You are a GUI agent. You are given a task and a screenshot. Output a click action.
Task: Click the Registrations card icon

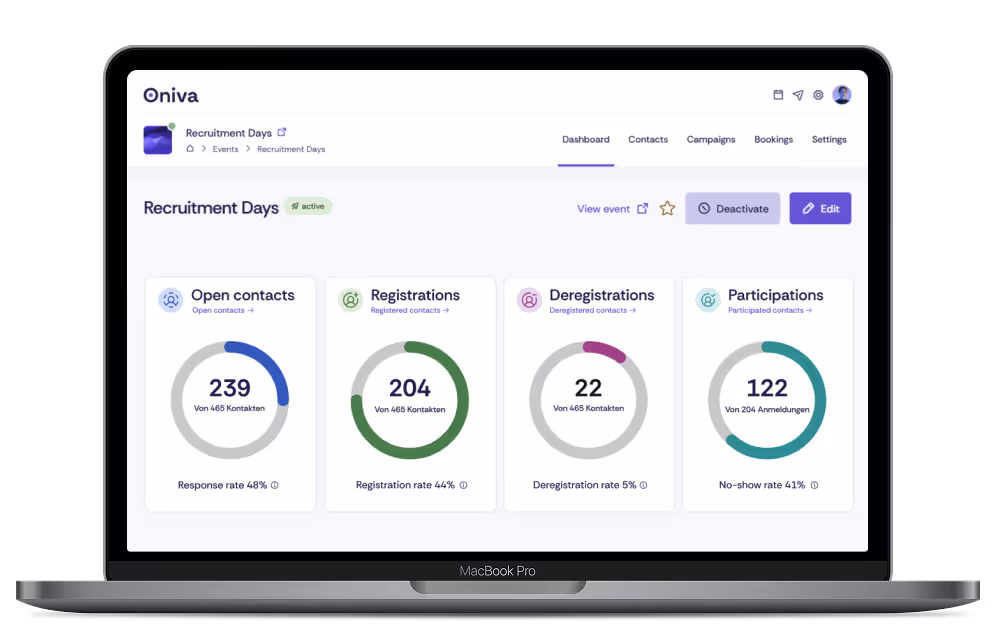point(351,300)
